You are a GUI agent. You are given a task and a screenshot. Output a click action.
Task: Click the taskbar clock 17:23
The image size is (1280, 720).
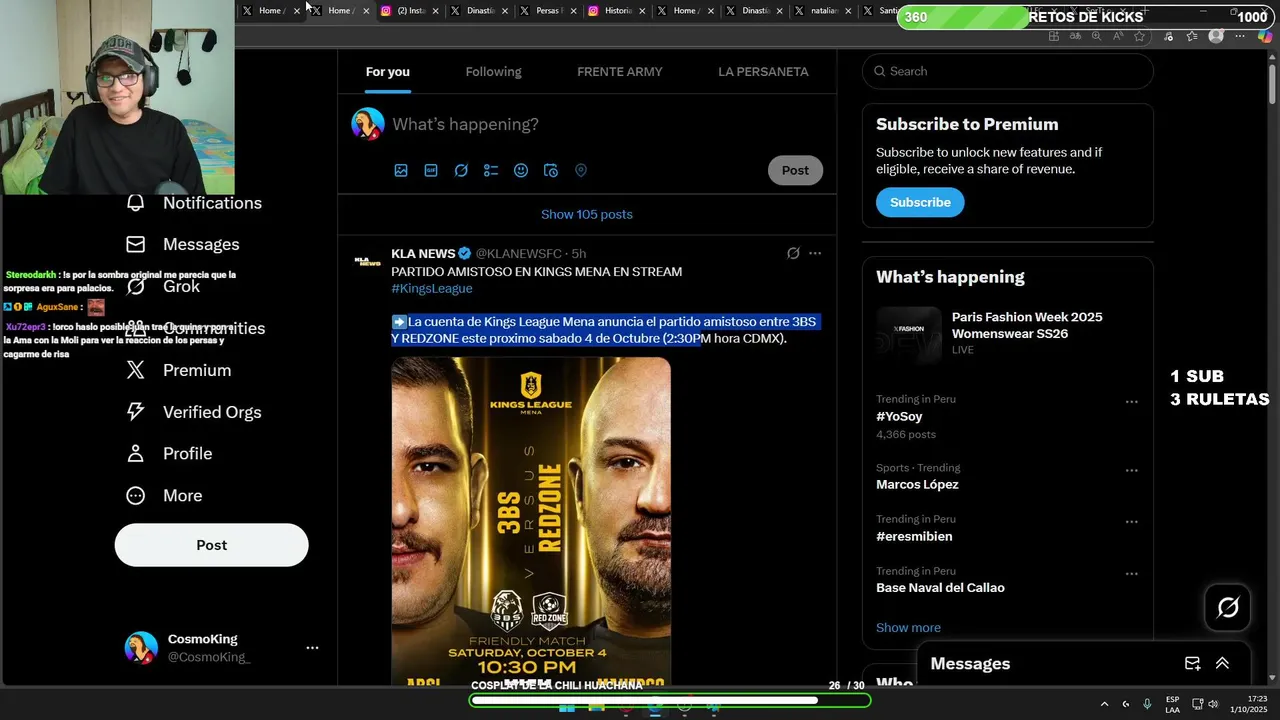tap(1249, 704)
